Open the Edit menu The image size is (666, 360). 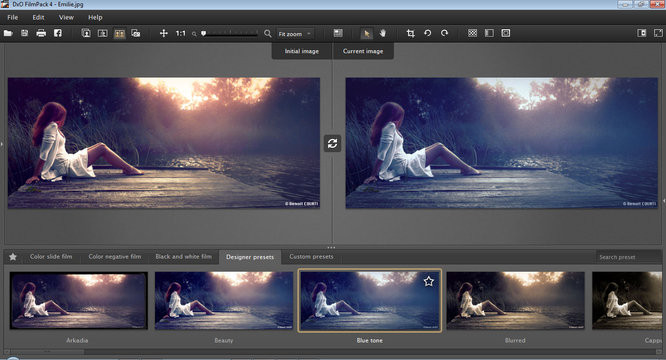click(x=38, y=17)
